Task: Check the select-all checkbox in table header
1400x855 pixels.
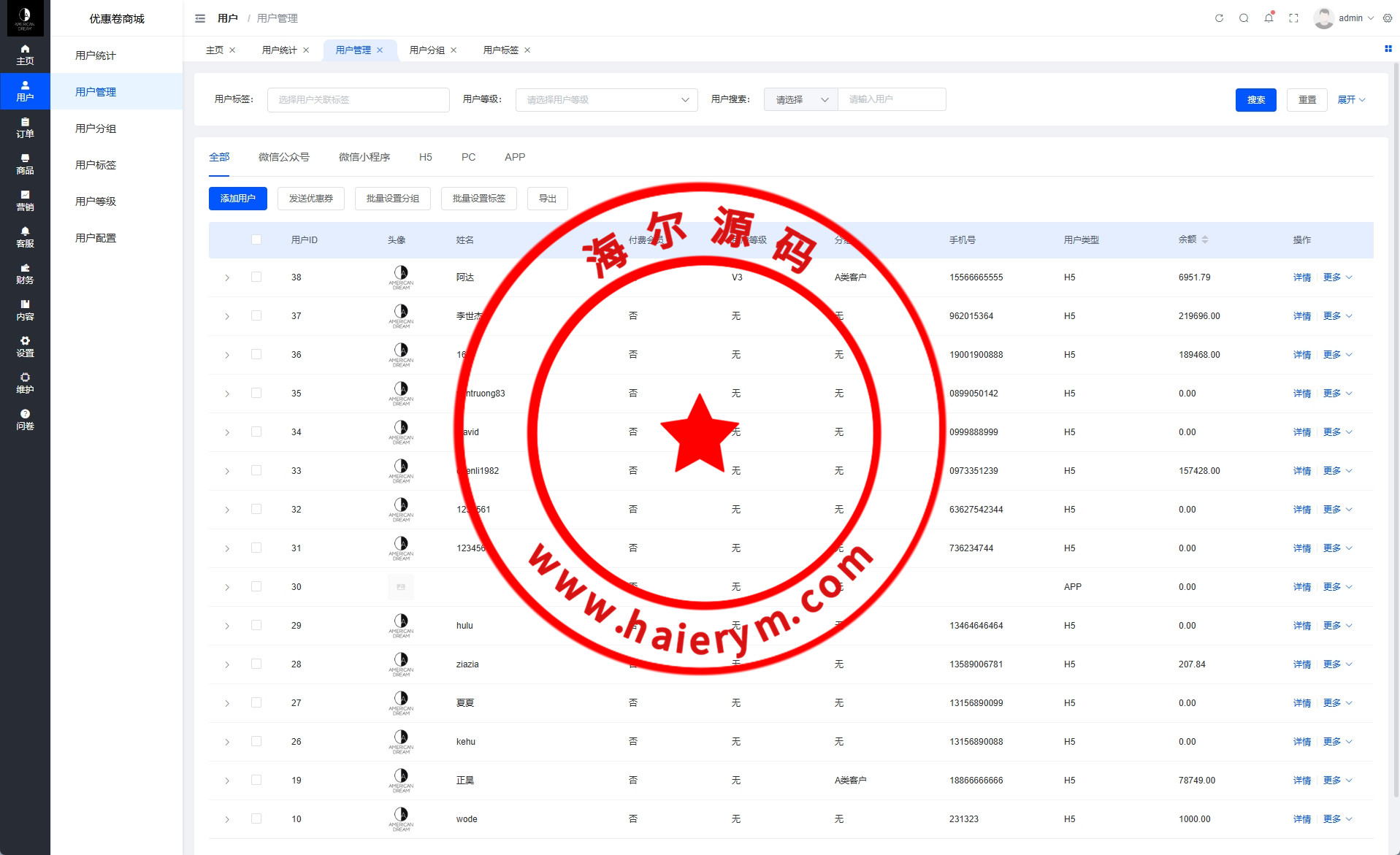Action: click(x=256, y=239)
